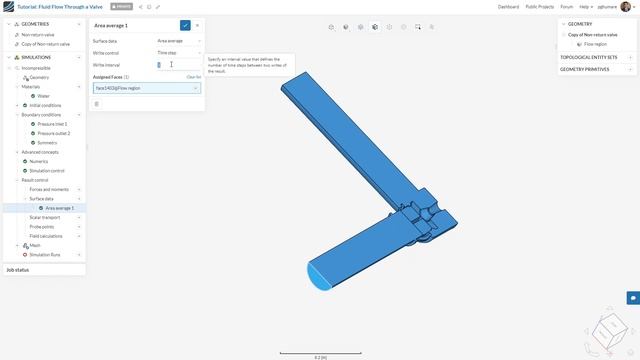640x360 pixels.
Task: Select Symmetry boundary condition
Action: tap(47, 143)
